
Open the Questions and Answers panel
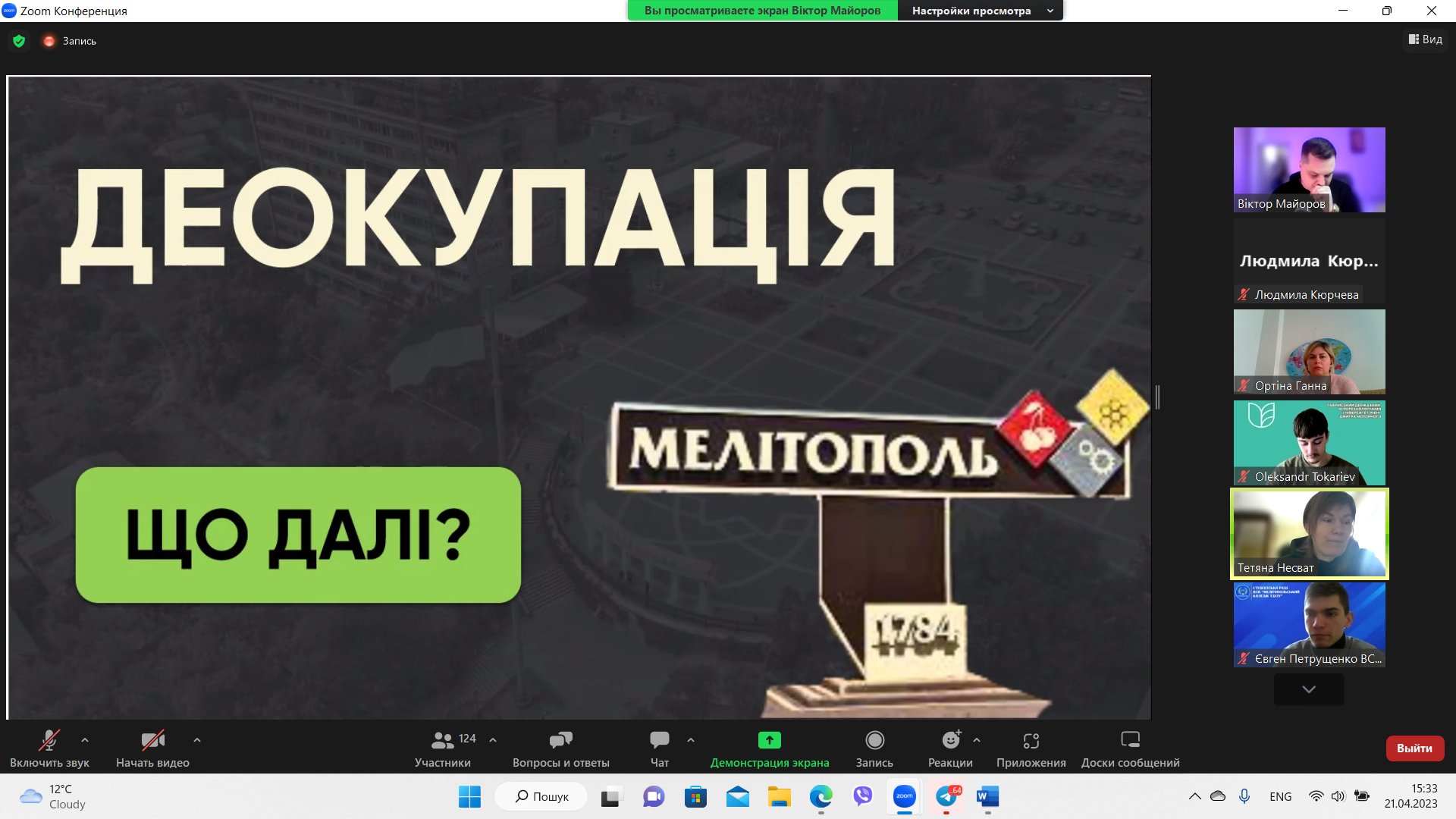click(560, 740)
